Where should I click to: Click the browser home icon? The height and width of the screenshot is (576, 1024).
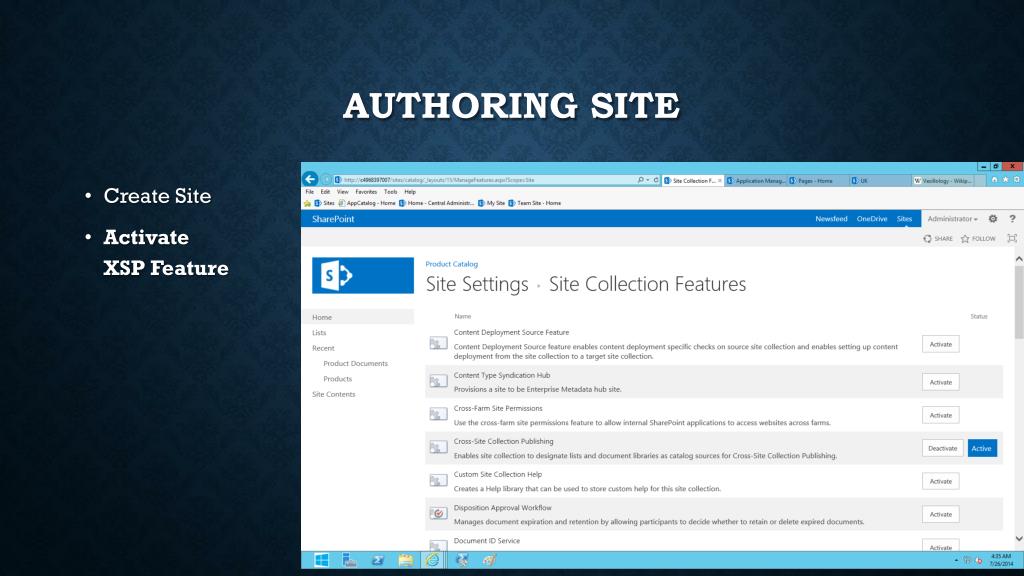[994, 180]
